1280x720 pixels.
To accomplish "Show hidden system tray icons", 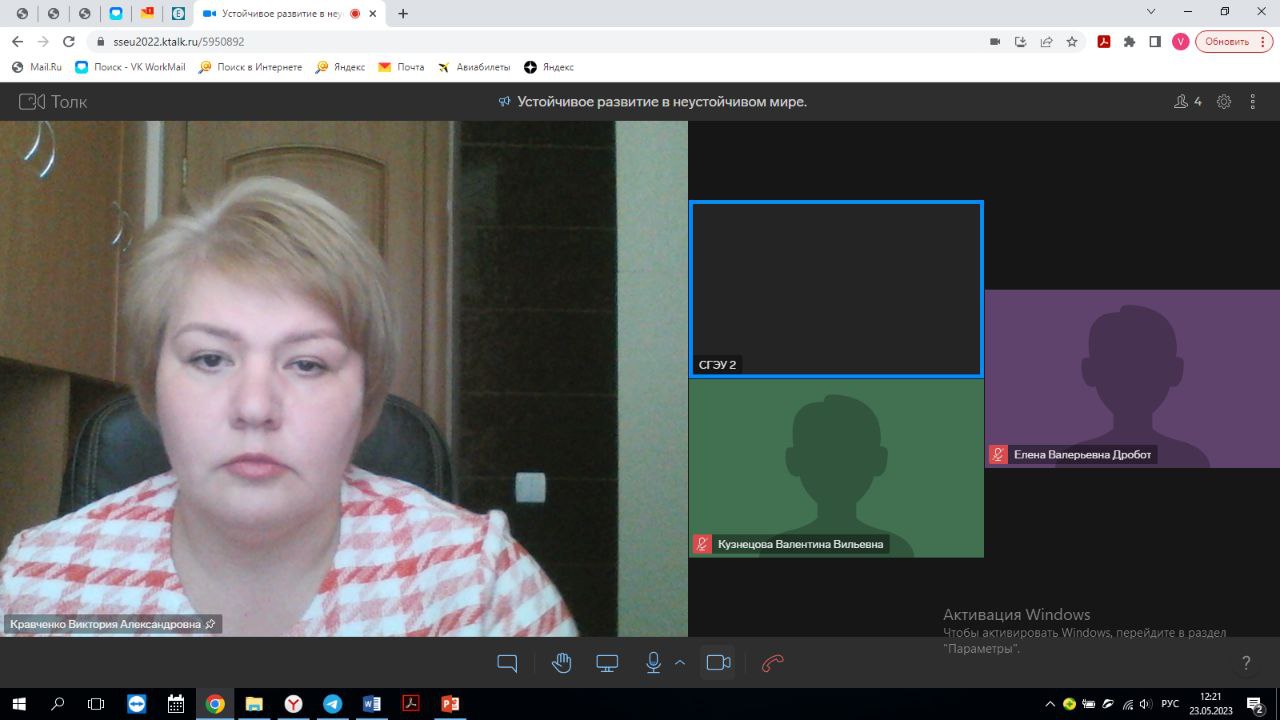I will point(1050,704).
